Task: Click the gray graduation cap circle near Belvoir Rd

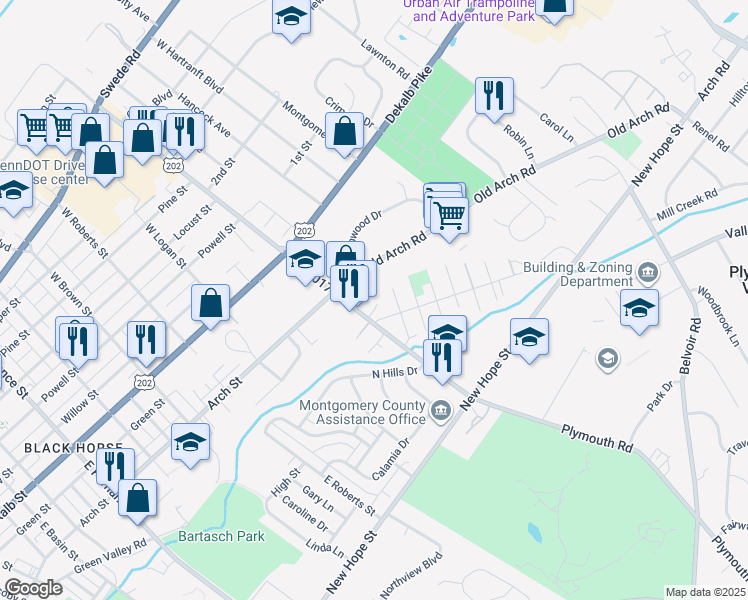Action: (x=608, y=359)
